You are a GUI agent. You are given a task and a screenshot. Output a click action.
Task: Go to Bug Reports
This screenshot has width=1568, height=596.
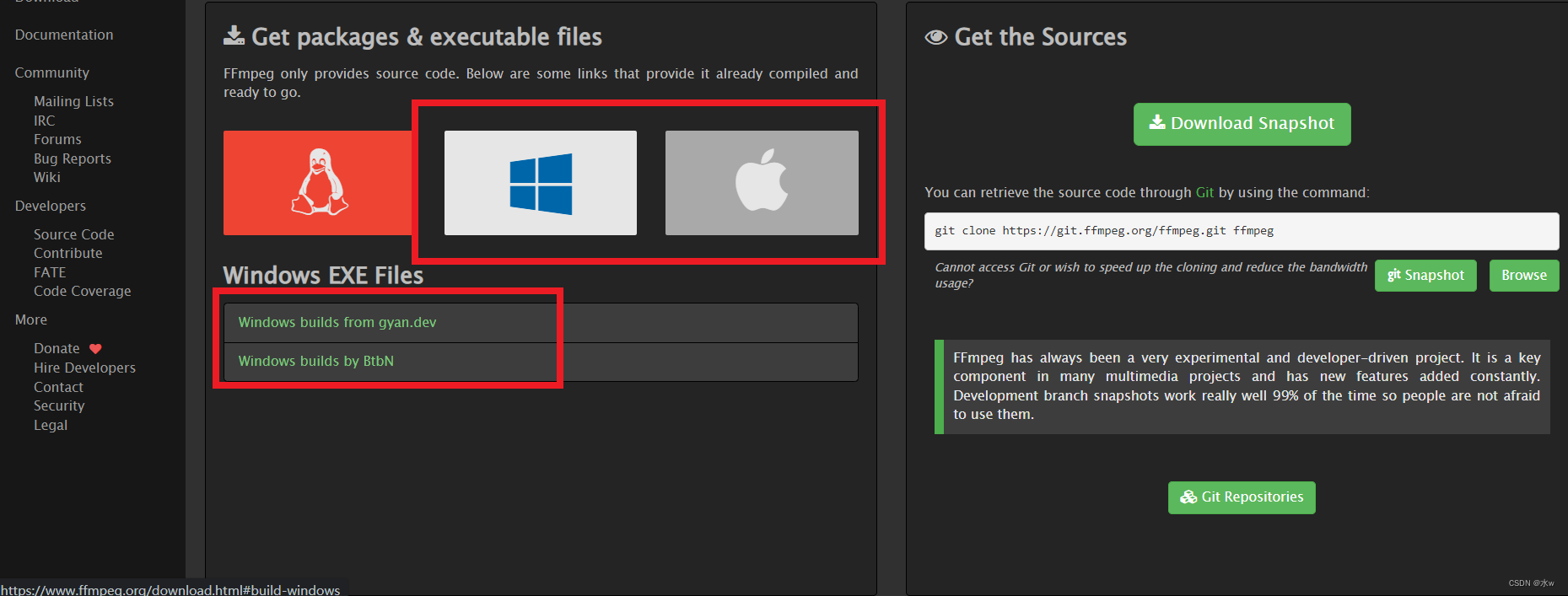[73, 158]
